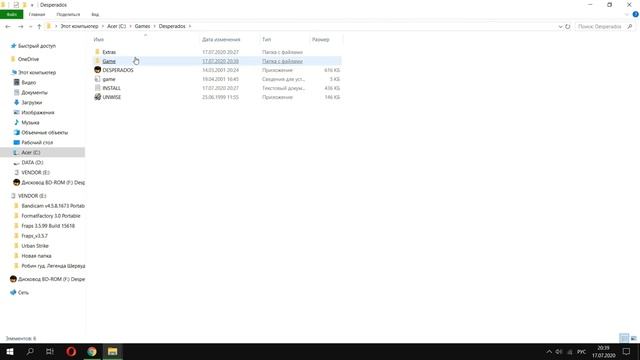Open the Поделиться ribbon tab

tap(68, 14)
